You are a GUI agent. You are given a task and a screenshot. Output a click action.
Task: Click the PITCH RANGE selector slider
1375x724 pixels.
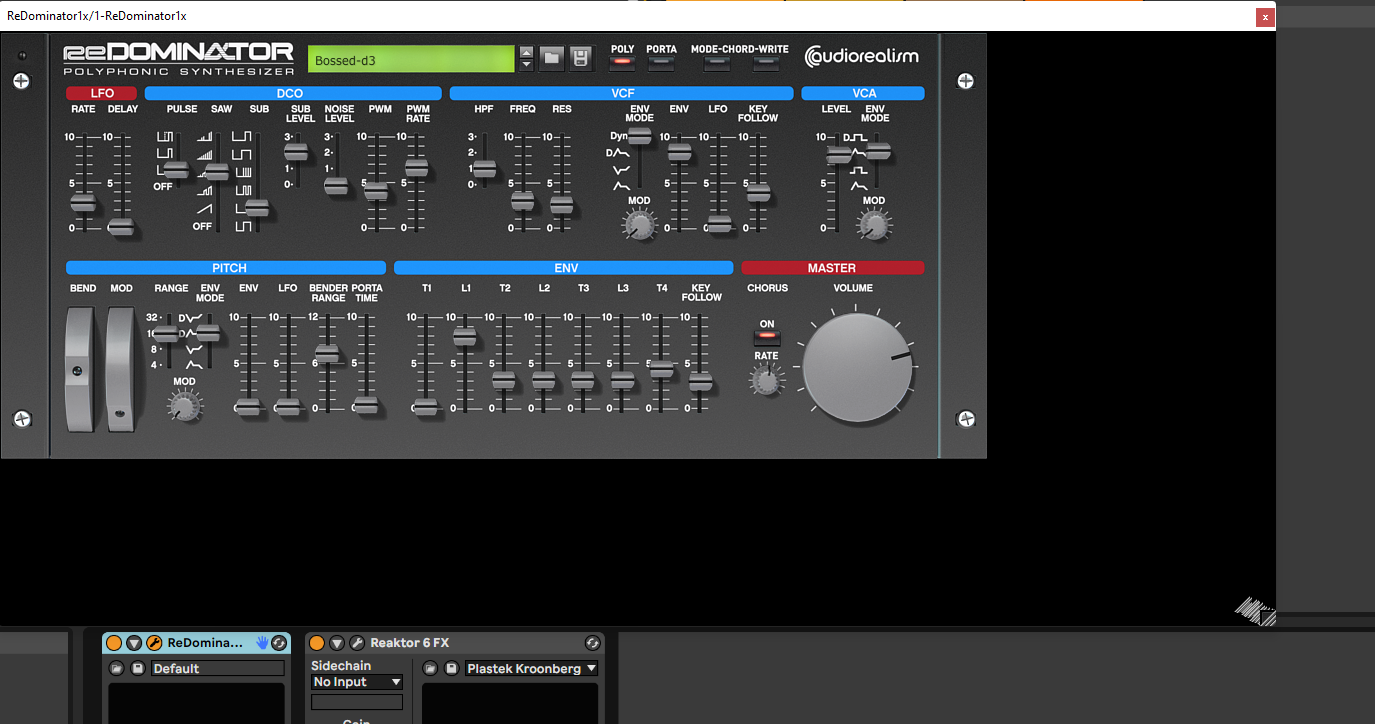[x=168, y=332]
